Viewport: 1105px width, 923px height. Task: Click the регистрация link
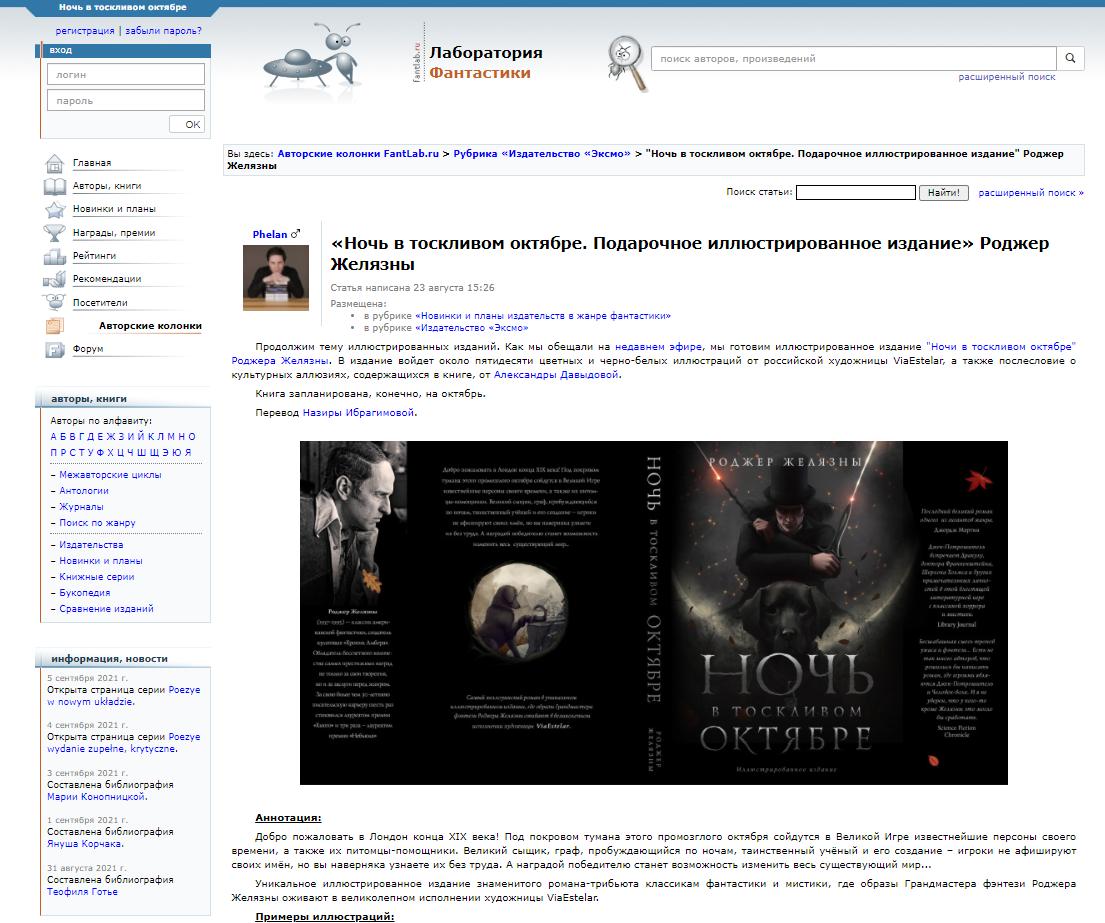tap(85, 31)
